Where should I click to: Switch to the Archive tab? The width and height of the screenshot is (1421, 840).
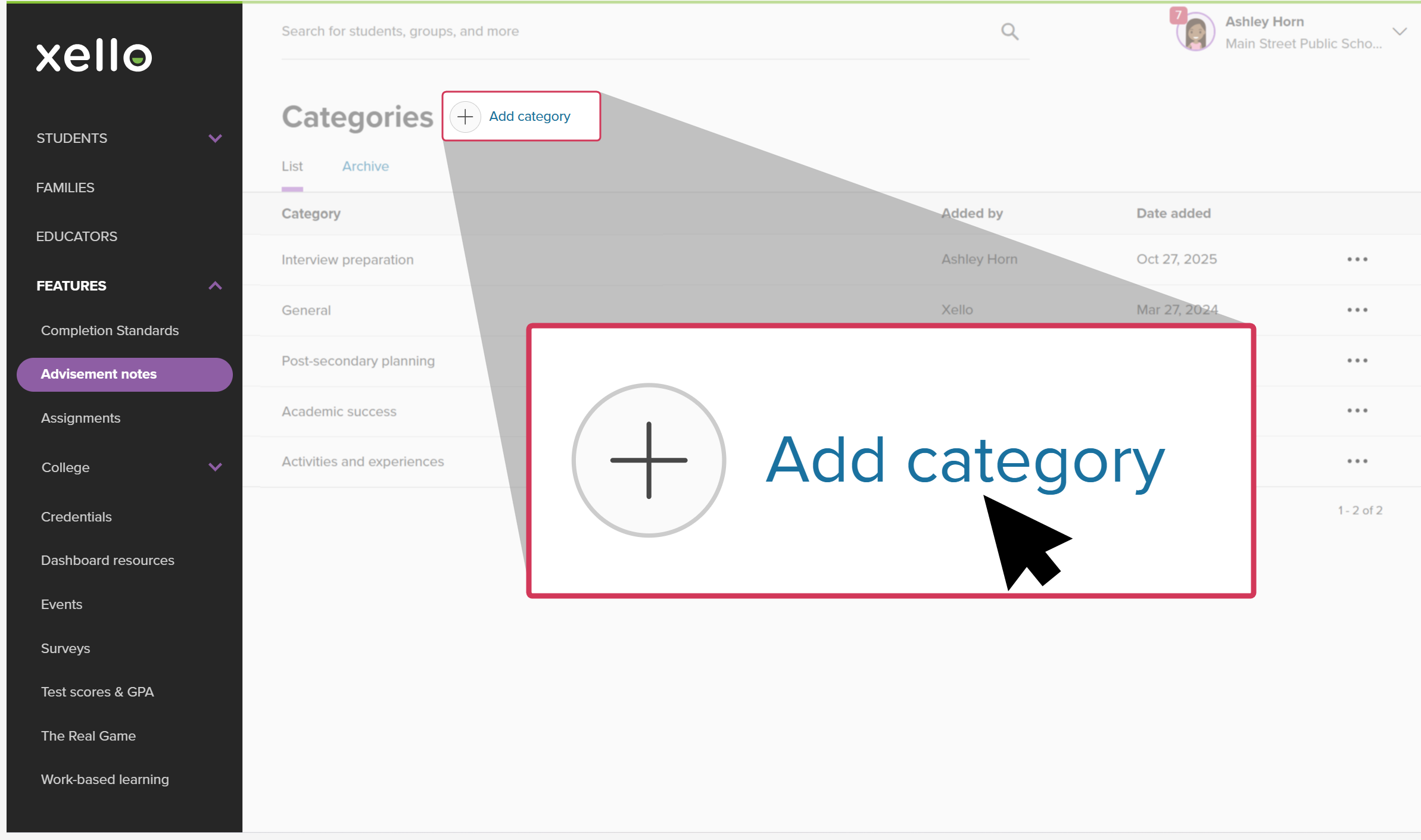coord(365,167)
